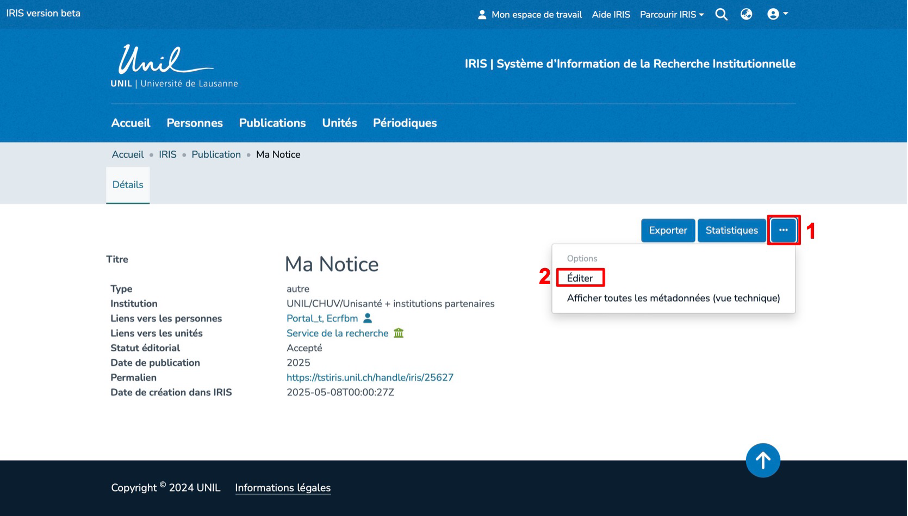Click the person icon beside Portal_t, Ecrfbm

368,318
